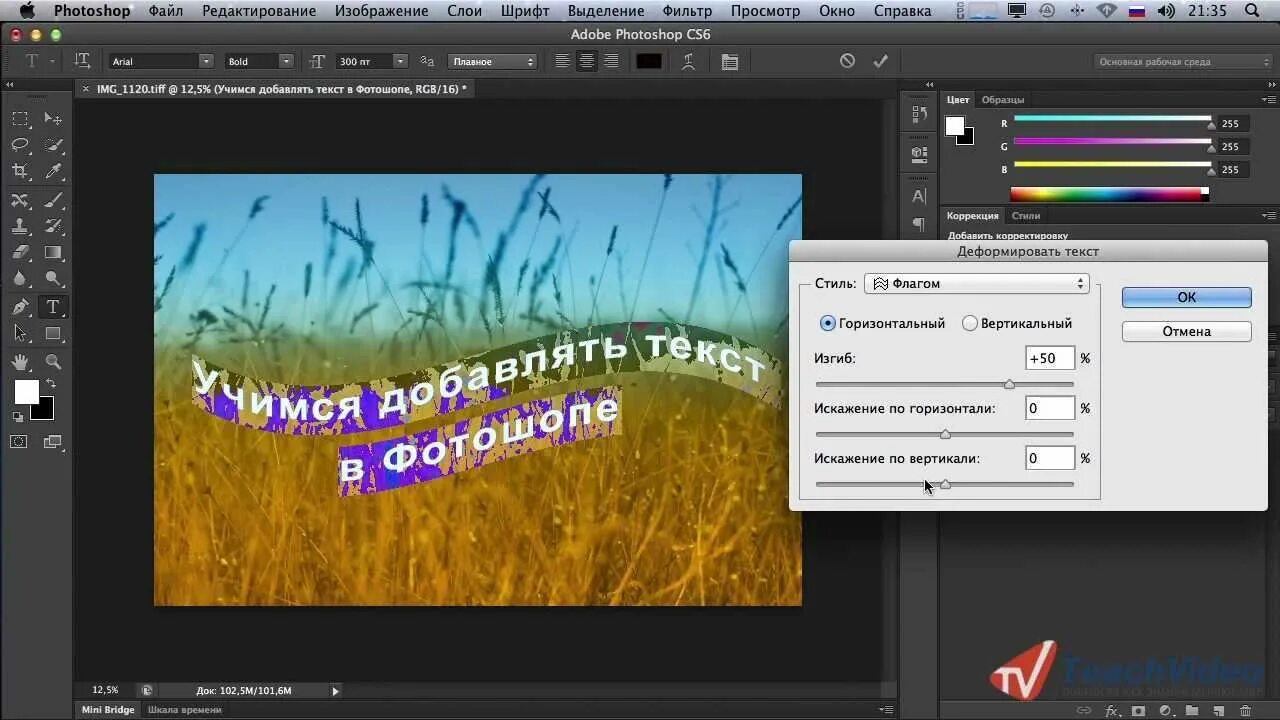
Task: Open the Фильтр menu
Action: pyautogui.click(x=687, y=11)
